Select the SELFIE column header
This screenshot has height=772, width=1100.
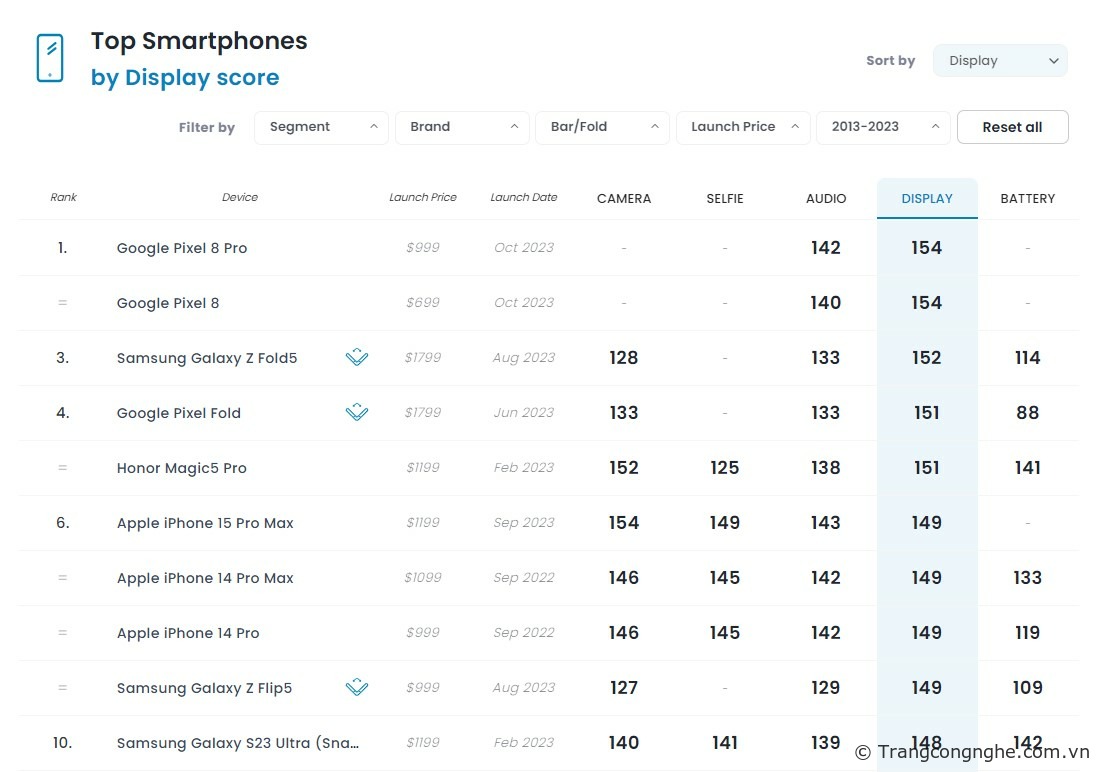[x=725, y=199]
